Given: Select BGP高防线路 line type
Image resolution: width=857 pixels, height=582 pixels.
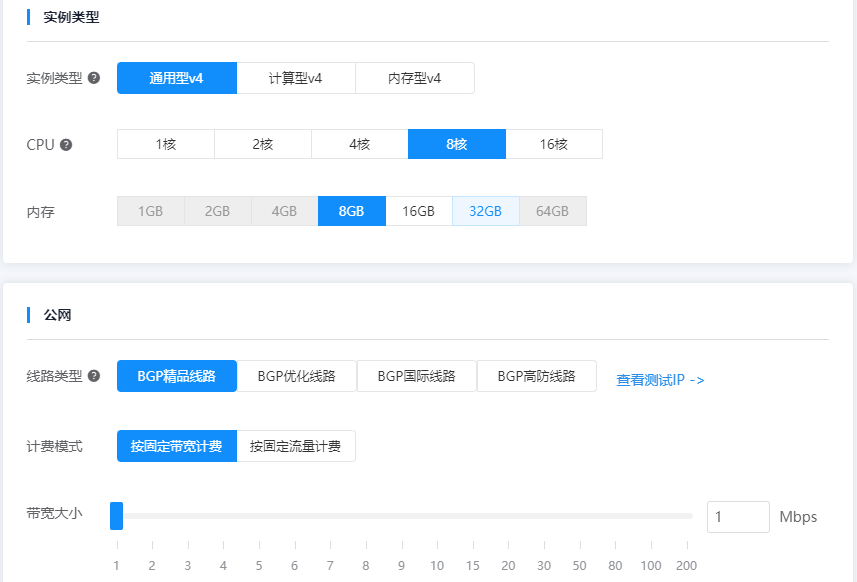Looking at the screenshot, I should [x=537, y=376].
